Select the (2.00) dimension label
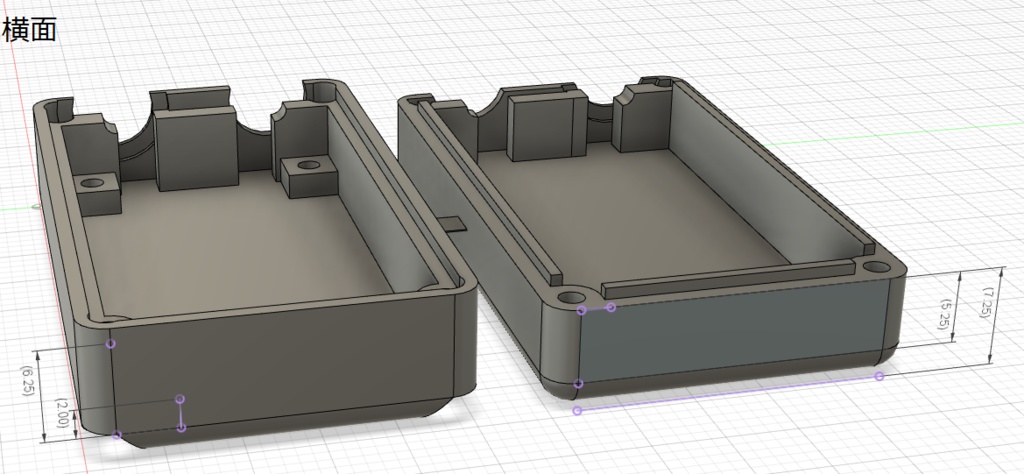Viewport: 1024px width, 474px height. (65, 413)
